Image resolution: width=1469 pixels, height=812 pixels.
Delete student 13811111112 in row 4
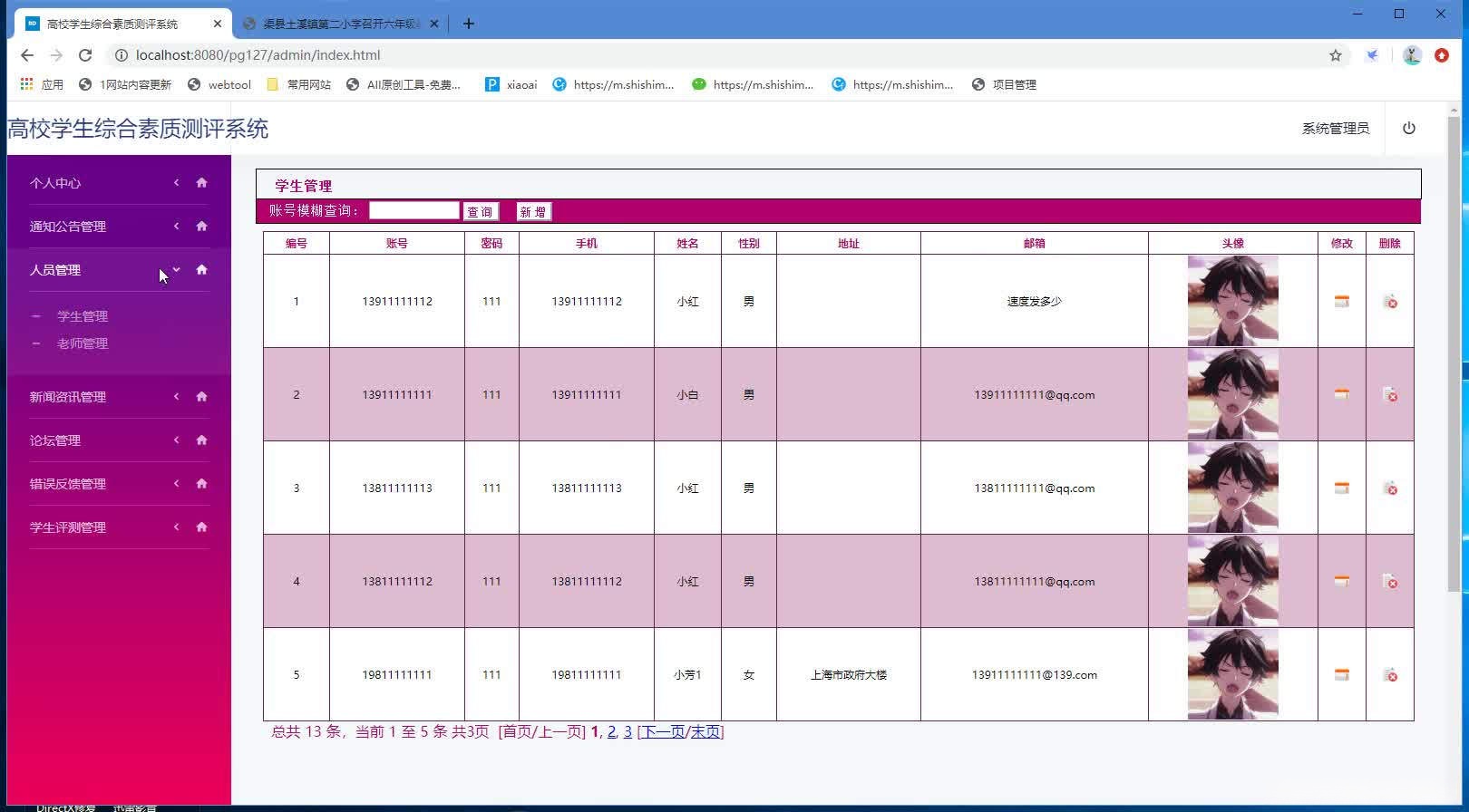pos(1389,582)
